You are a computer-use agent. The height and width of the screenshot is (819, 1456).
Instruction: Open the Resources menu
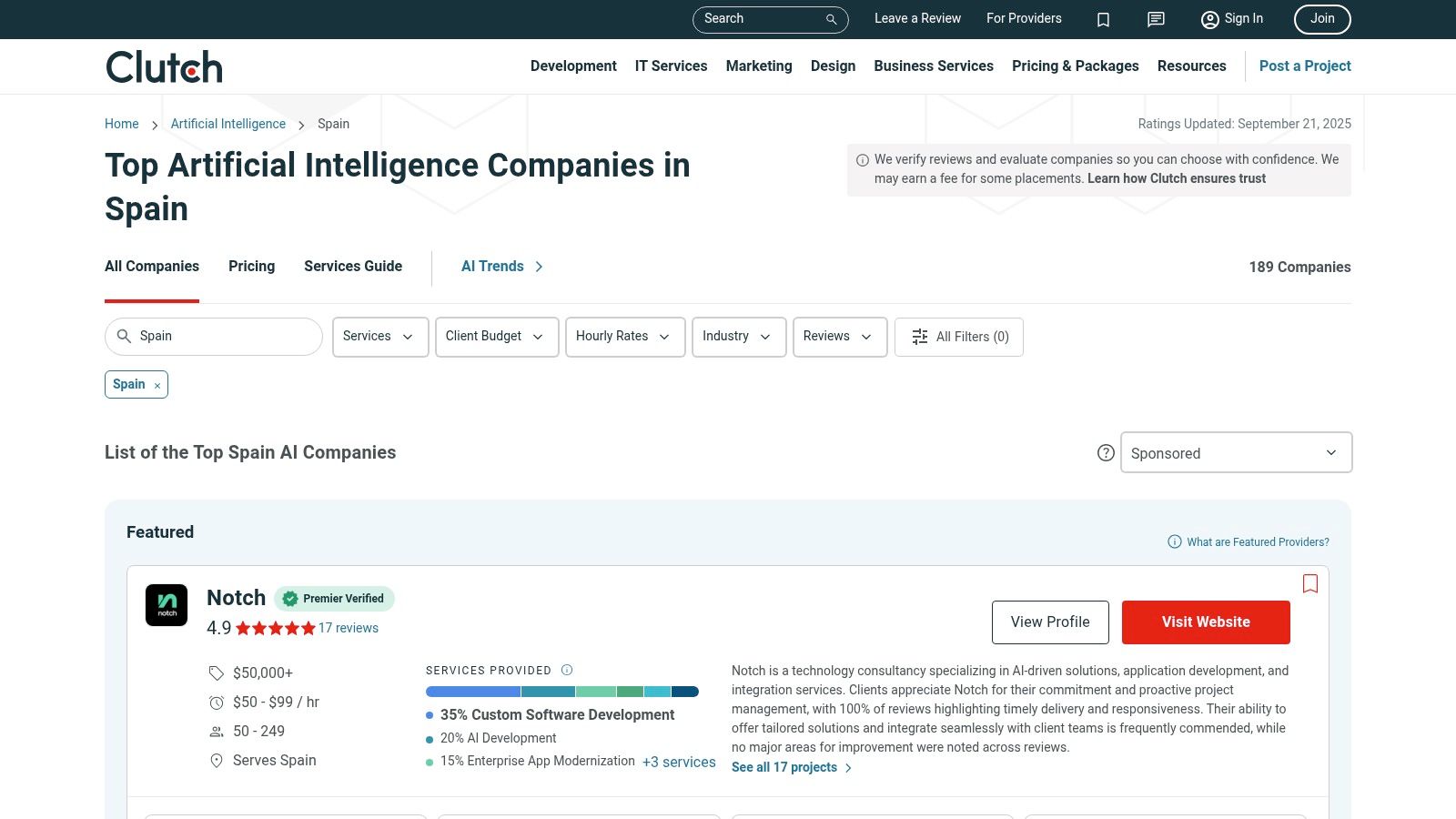click(1191, 66)
